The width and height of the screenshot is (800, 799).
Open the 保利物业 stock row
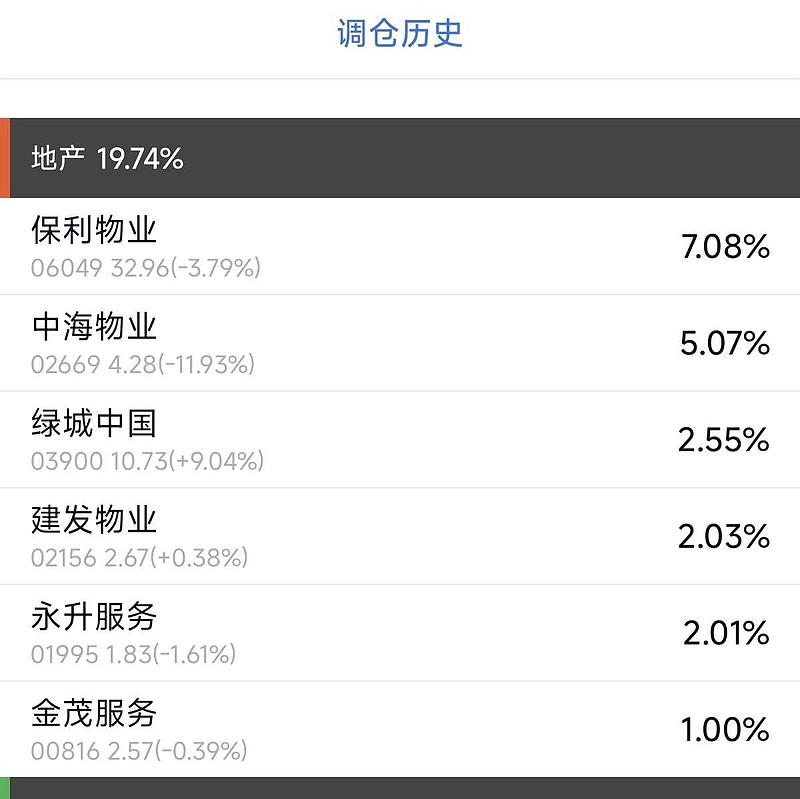400,246
